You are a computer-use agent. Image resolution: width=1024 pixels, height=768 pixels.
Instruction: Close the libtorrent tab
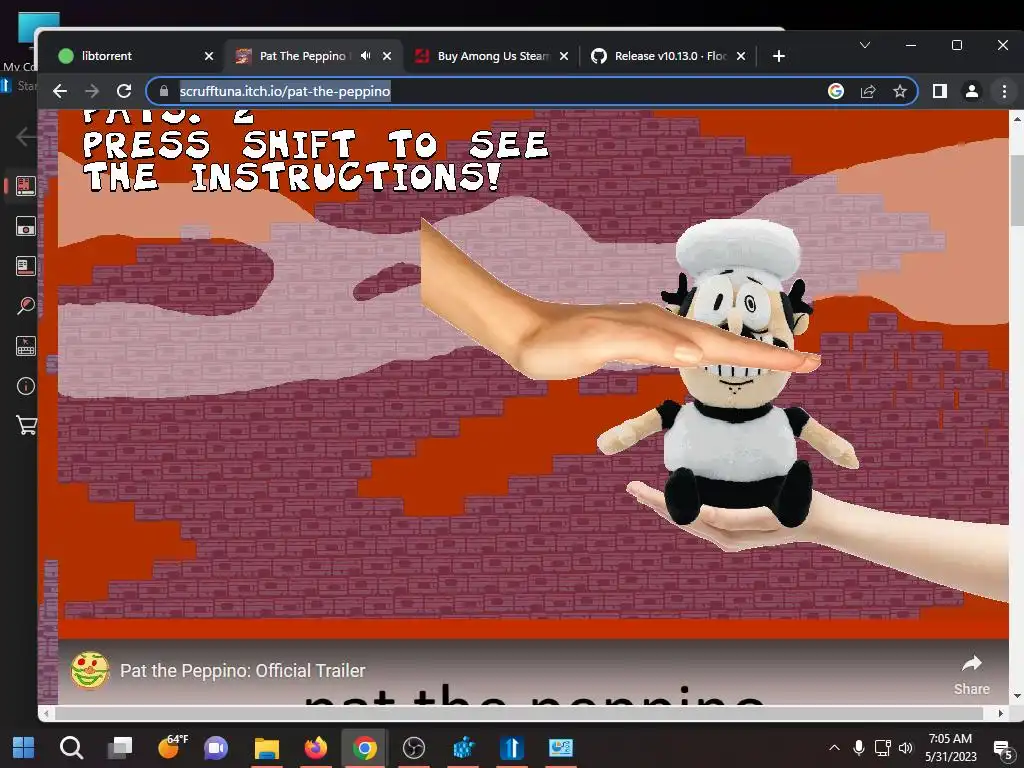click(209, 56)
